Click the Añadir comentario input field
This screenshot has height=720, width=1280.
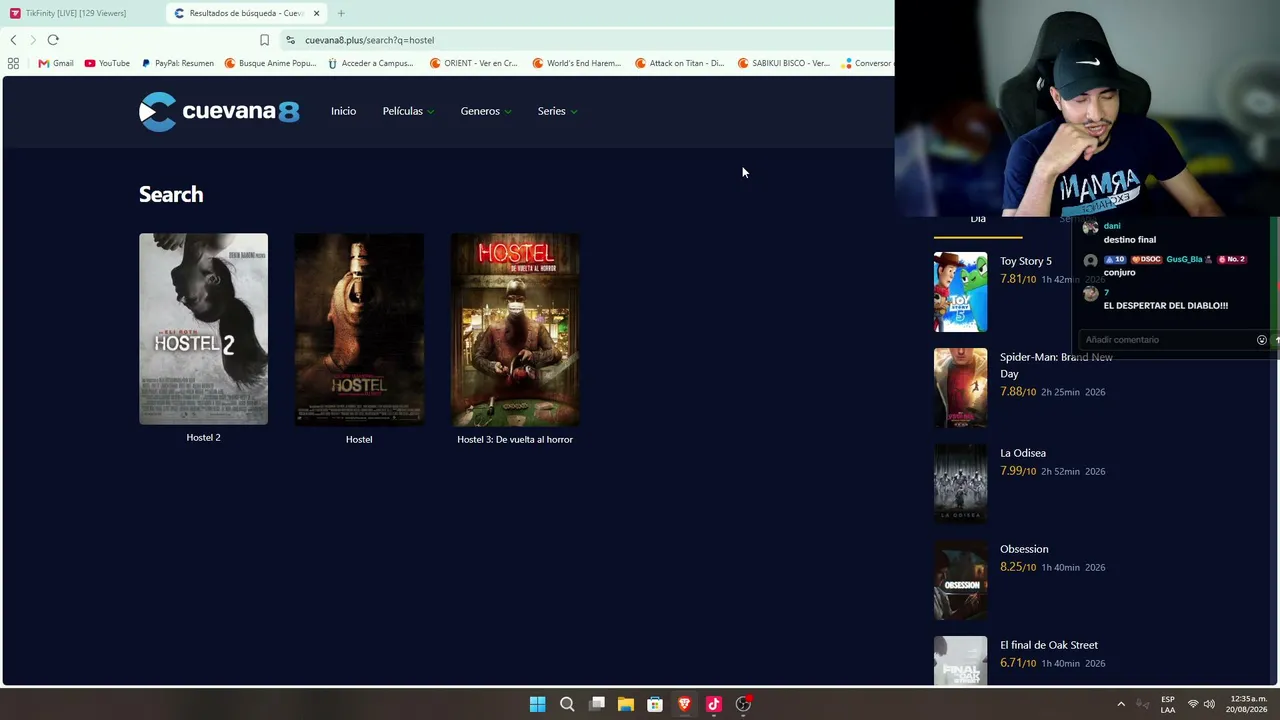(x=1165, y=340)
